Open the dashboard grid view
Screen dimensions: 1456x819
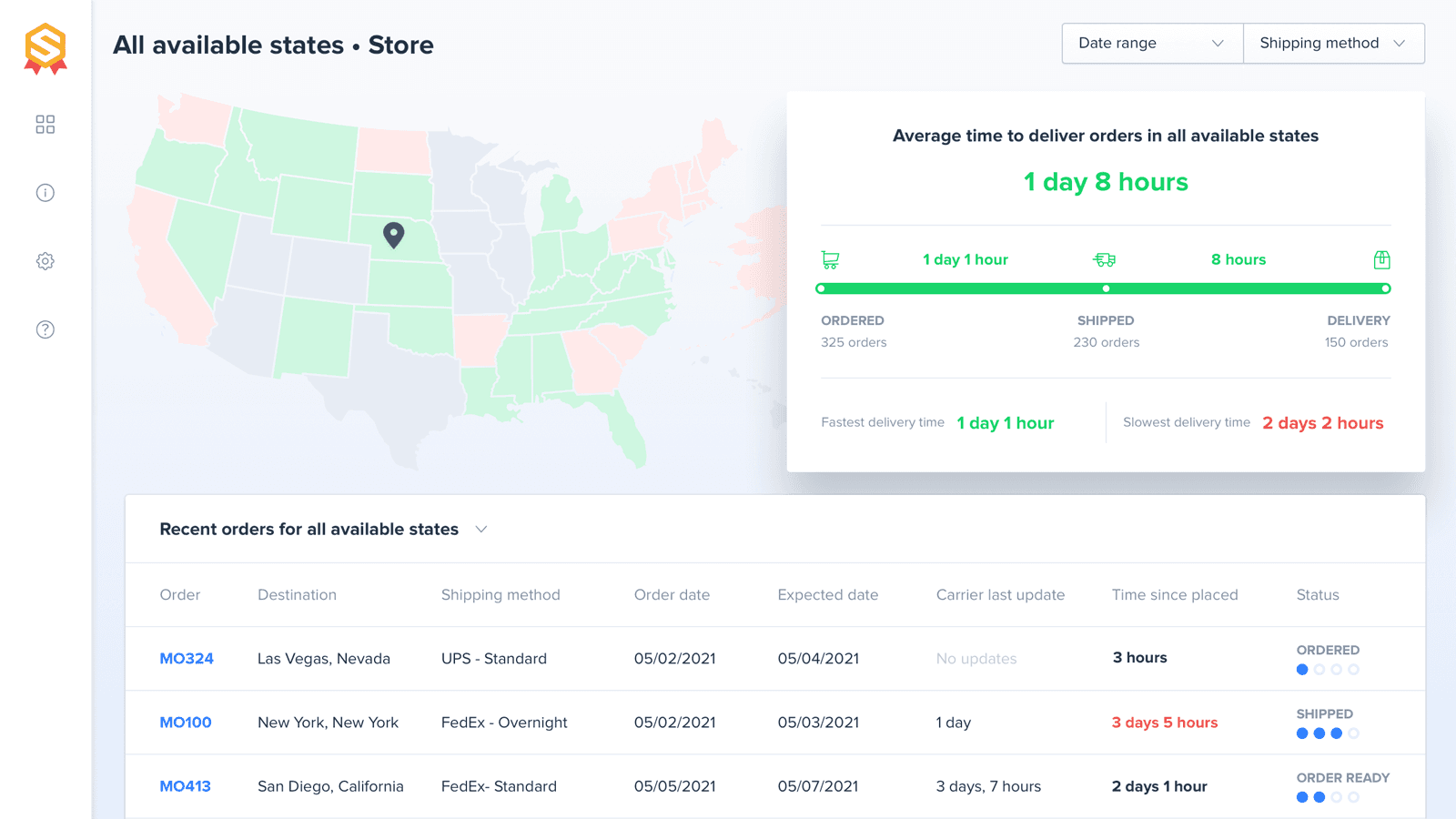[x=45, y=125]
